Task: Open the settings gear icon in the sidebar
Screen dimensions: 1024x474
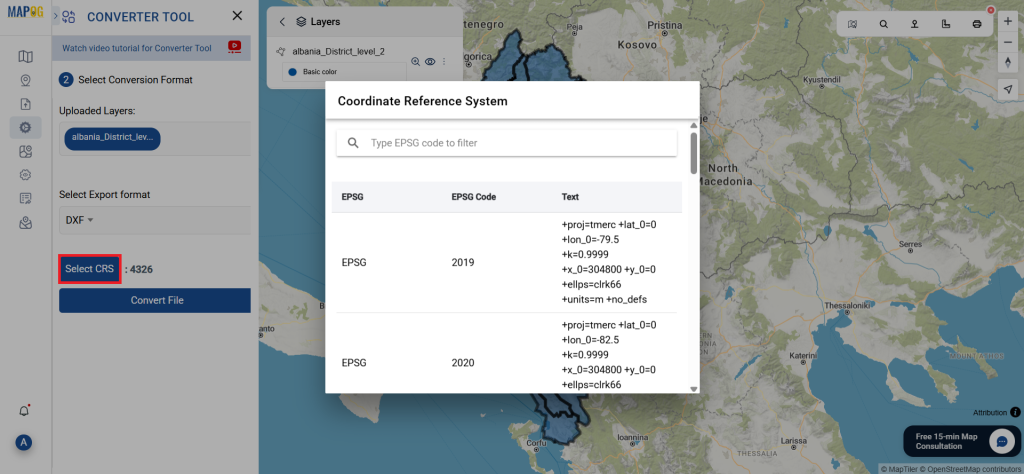Action: point(25,175)
